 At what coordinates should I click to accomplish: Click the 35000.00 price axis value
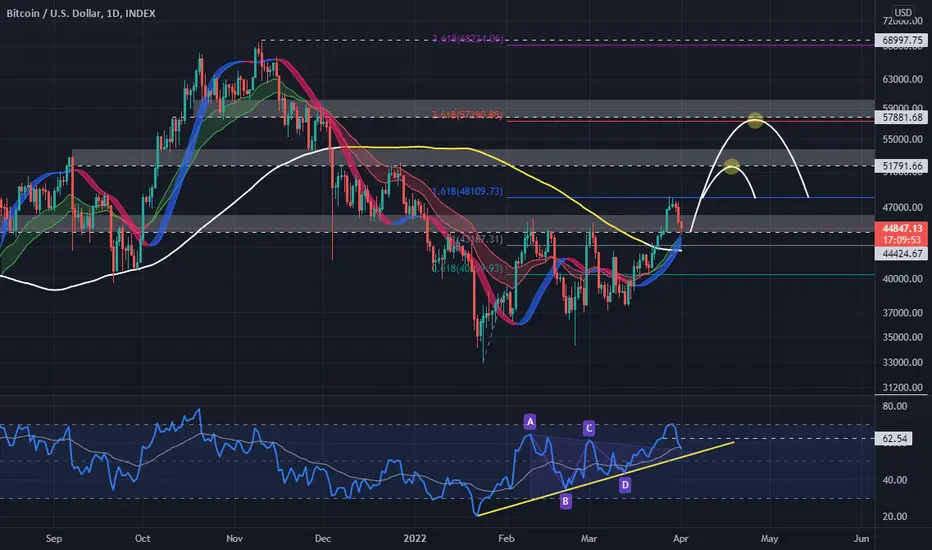point(902,337)
